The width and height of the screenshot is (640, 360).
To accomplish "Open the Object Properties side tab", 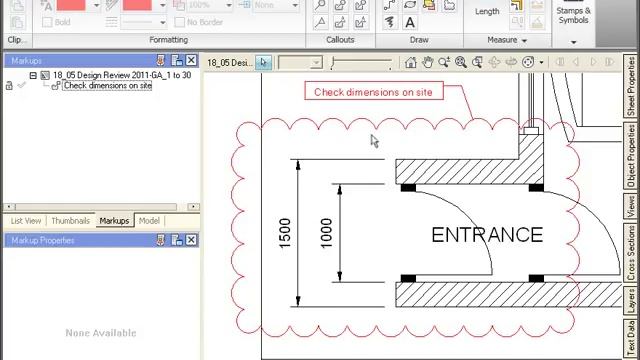I will pos(631,155).
